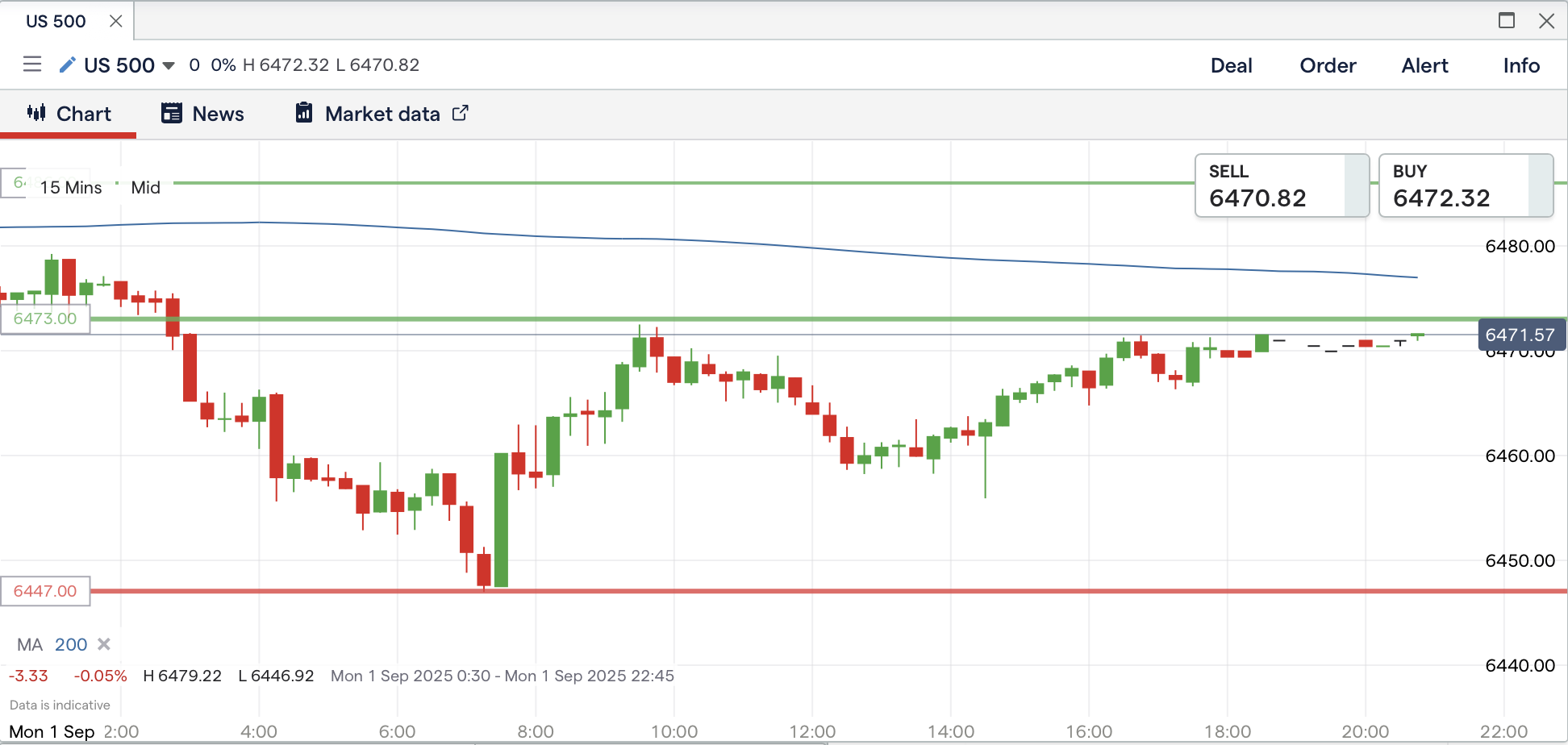Select the 6447.00 red level line label

point(45,591)
